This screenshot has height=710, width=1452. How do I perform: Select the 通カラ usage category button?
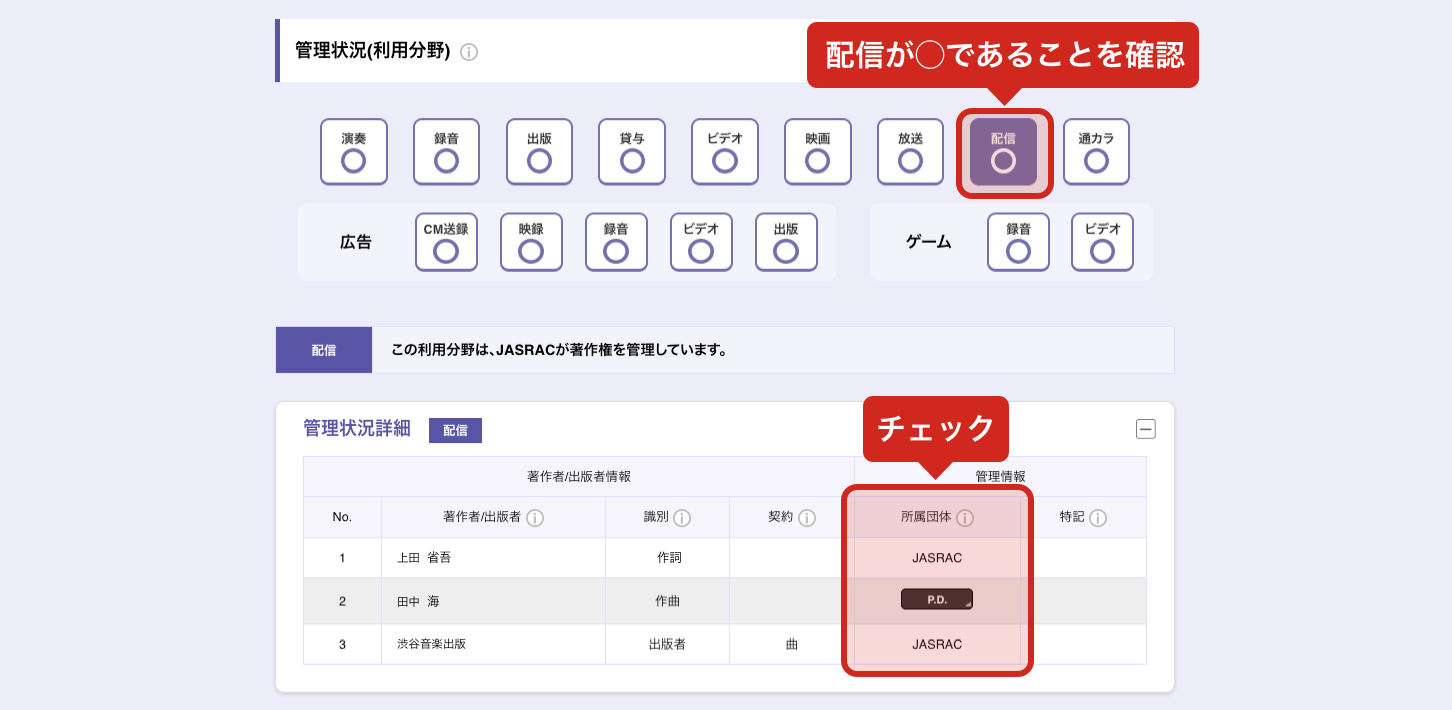[x=1096, y=152]
